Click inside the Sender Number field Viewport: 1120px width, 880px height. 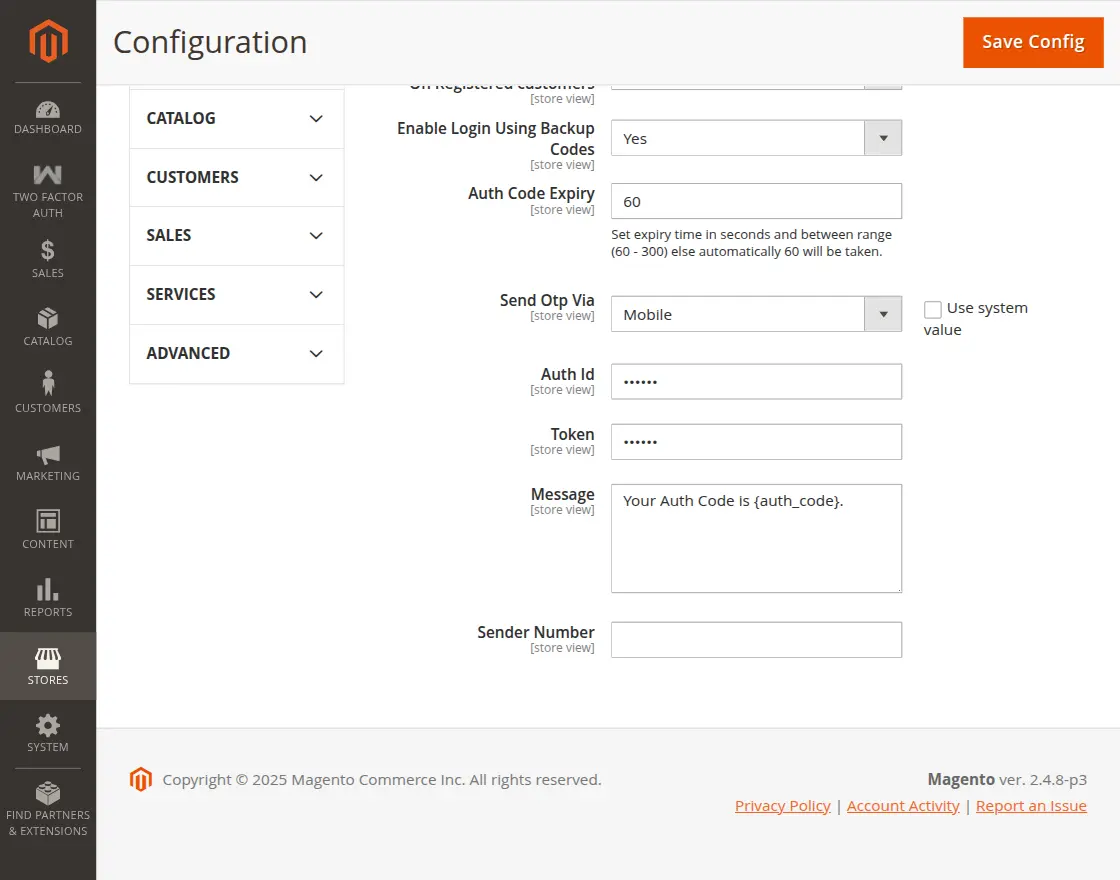point(755,640)
